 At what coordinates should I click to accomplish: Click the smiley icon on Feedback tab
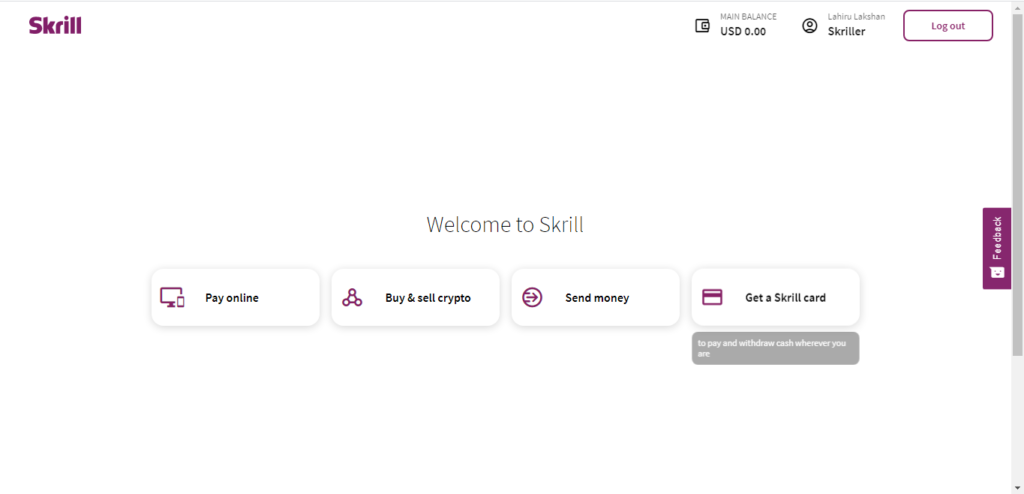(x=996, y=272)
